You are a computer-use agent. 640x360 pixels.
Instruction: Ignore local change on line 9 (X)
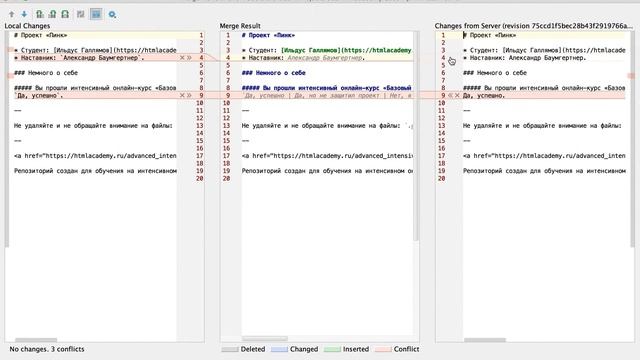(x=182, y=96)
